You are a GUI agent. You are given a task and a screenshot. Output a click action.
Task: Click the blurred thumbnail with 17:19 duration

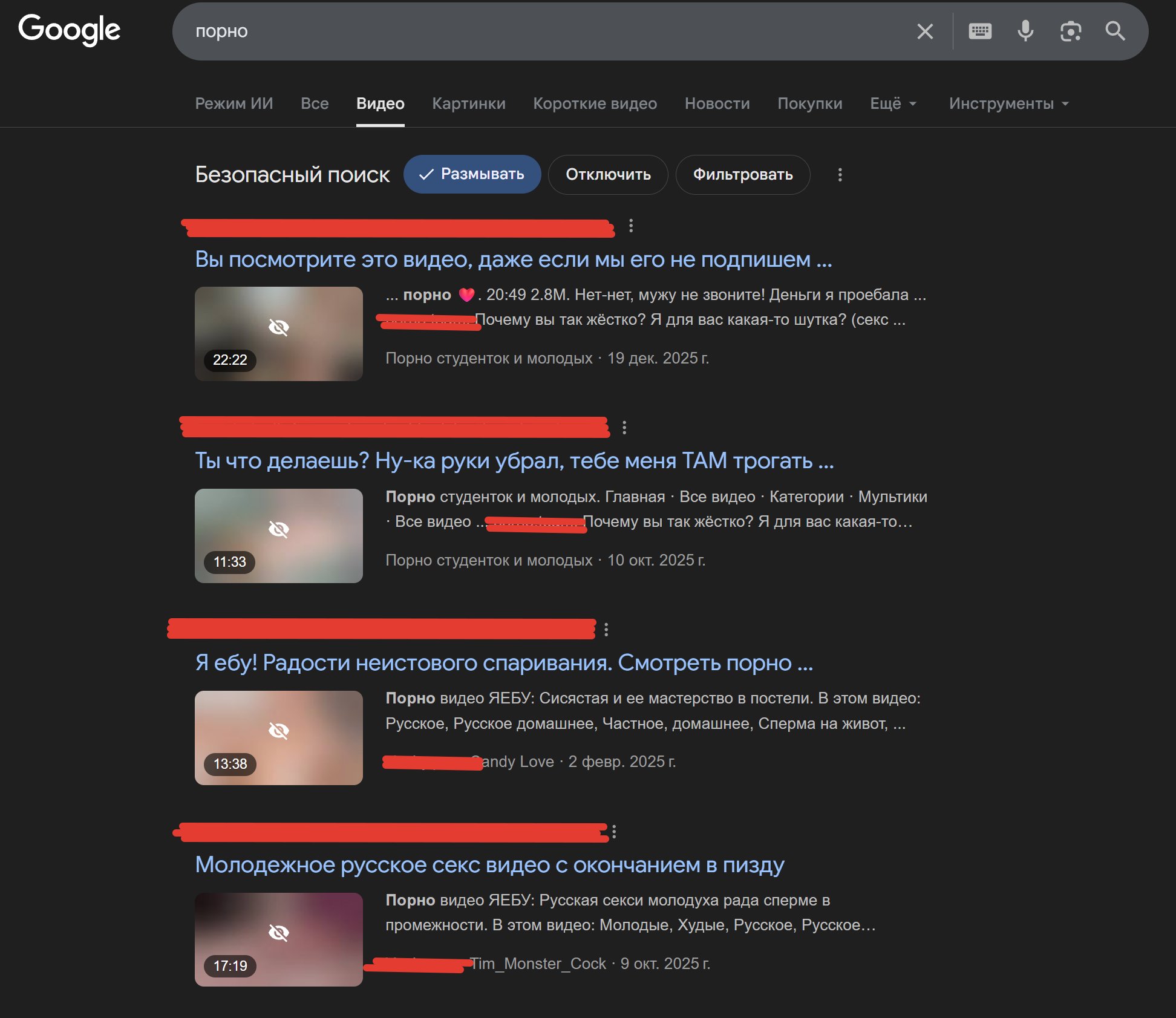click(278, 939)
